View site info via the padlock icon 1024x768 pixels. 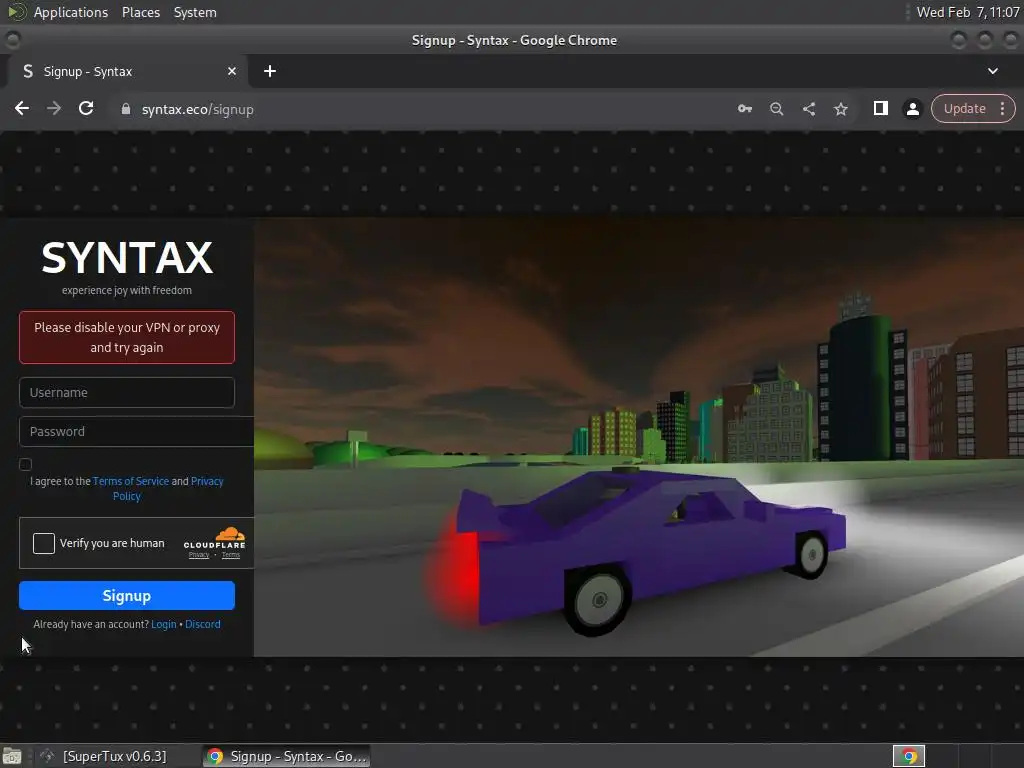(x=126, y=109)
